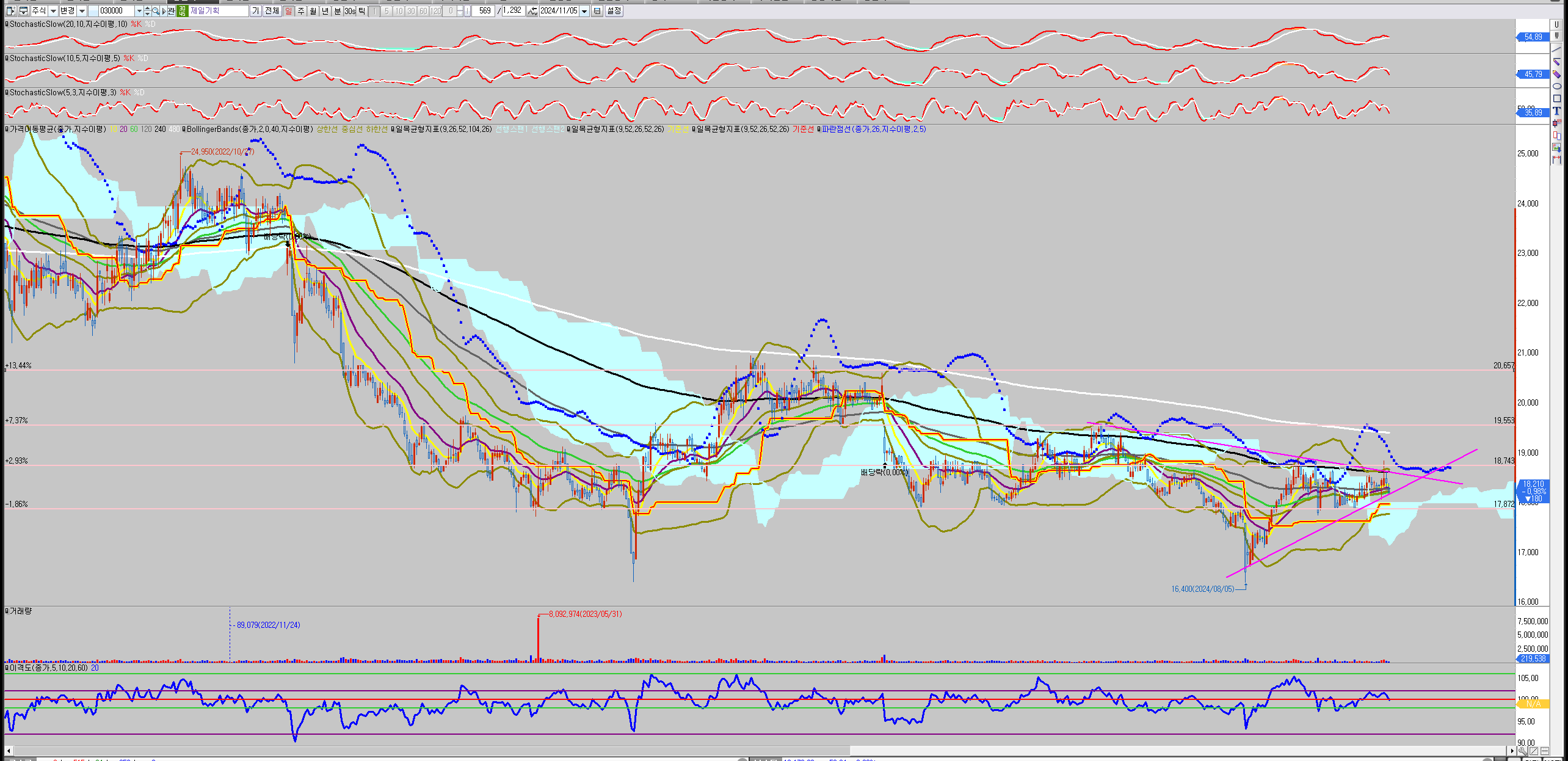This screenshot has height=761, width=1568.
Task: Click the 전체 button
Action: [272, 10]
